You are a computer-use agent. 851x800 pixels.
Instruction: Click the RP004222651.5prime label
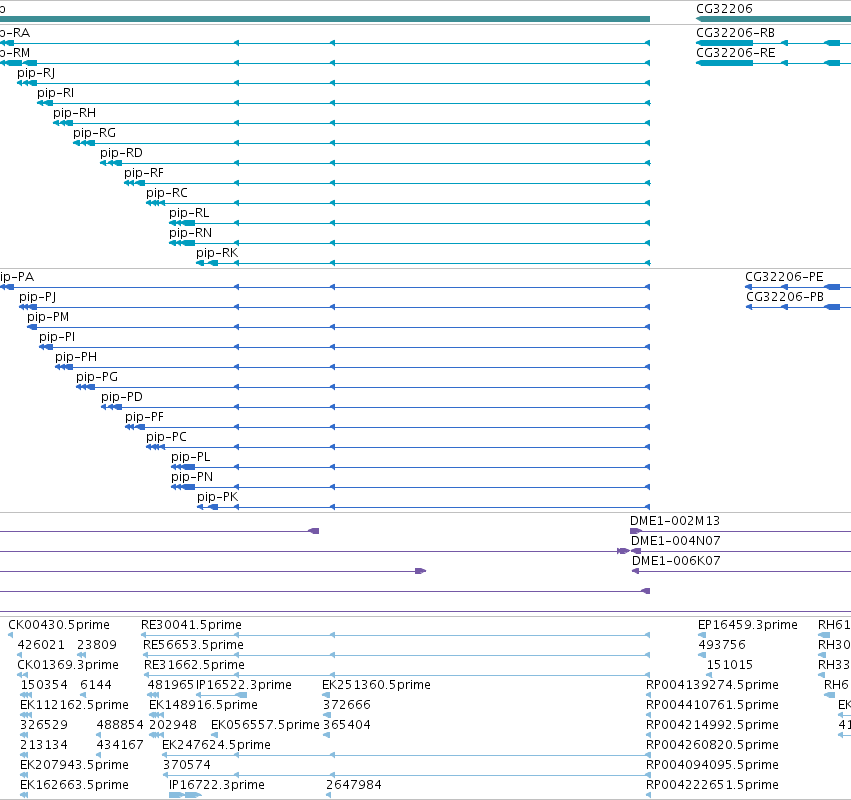pyautogui.click(x=712, y=785)
